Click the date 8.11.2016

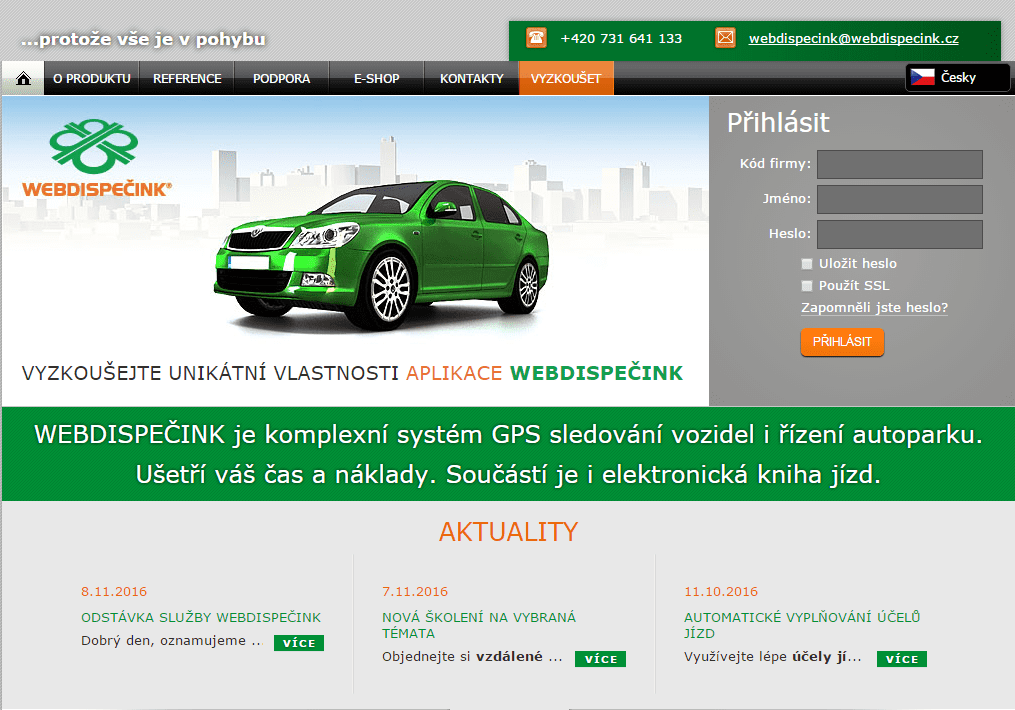114,592
